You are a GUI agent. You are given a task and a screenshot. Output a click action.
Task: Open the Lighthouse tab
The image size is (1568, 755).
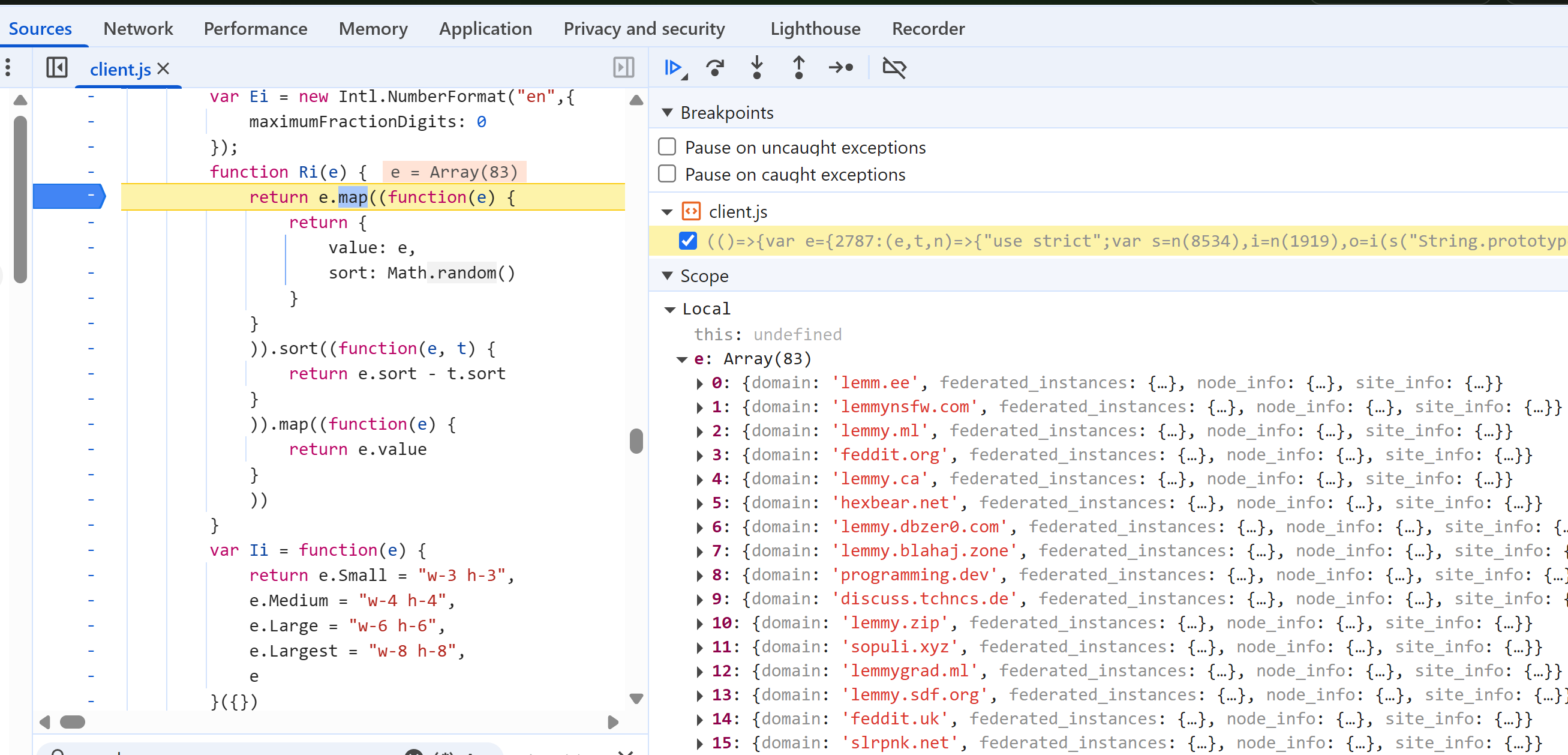click(815, 28)
